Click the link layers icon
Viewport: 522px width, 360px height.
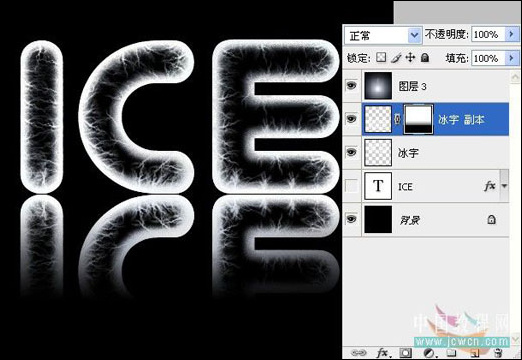[x=359, y=353]
